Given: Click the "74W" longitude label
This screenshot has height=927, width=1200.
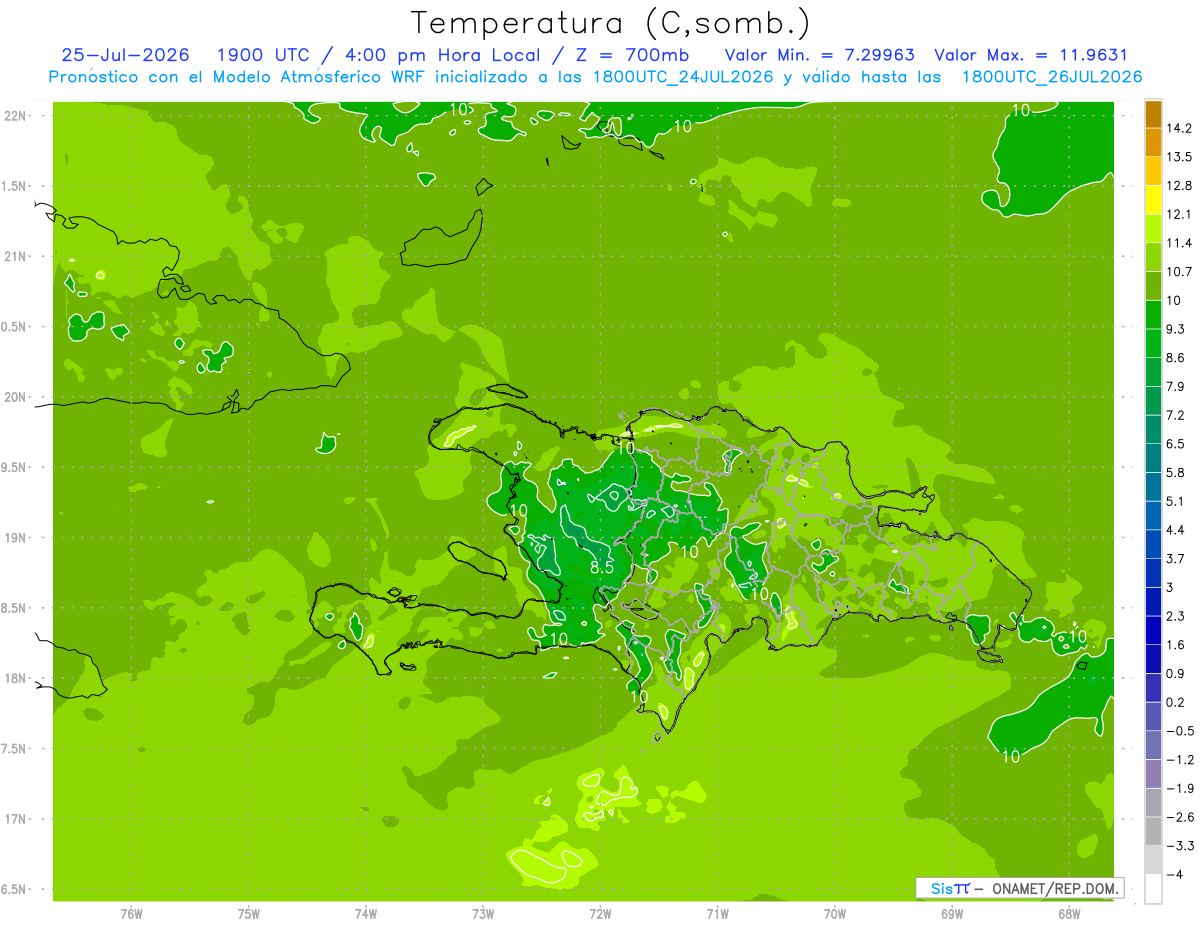Looking at the screenshot, I should click(366, 913).
